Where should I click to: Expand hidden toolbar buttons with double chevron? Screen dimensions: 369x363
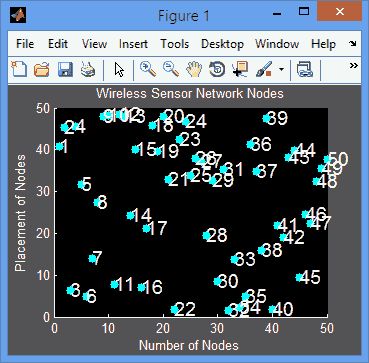pyautogui.click(x=353, y=65)
